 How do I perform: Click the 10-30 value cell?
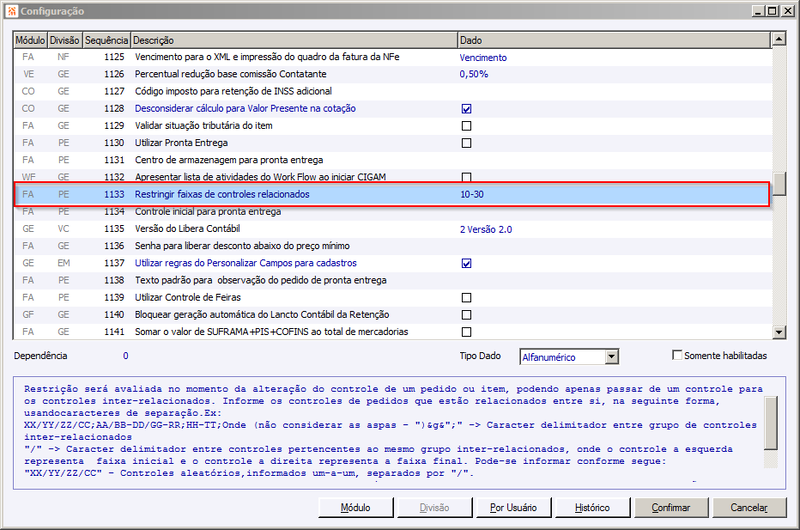[x=472, y=194]
